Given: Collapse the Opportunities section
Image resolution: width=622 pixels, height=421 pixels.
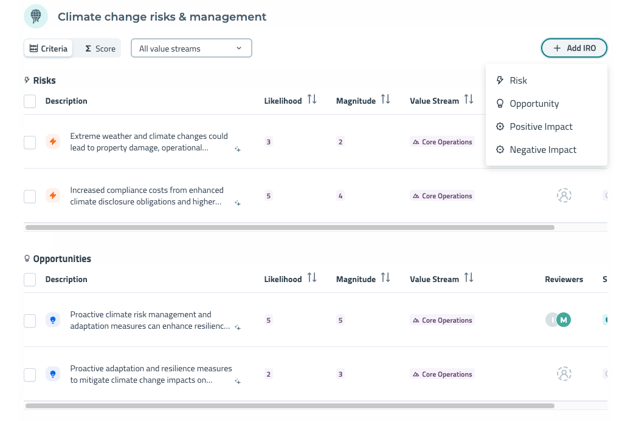Looking at the screenshot, I should pyautogui.click(x=58, y=259).
